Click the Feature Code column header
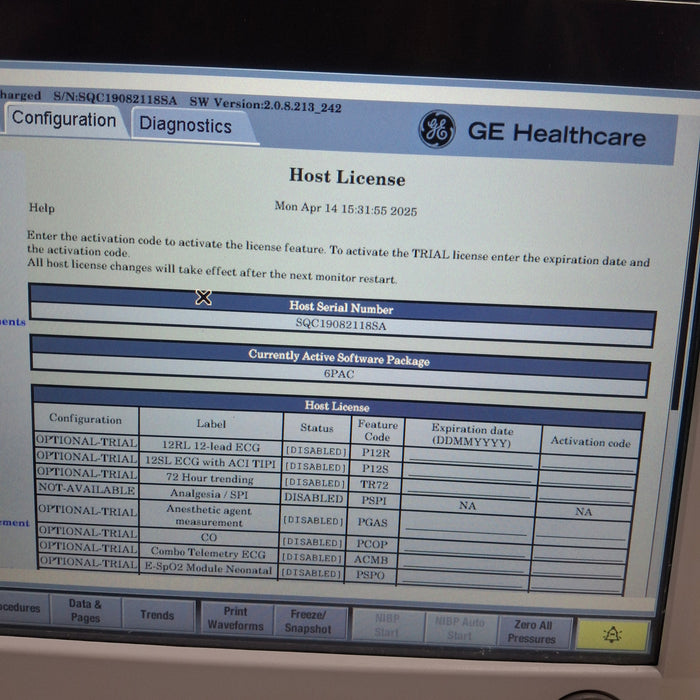 (378, 430)
